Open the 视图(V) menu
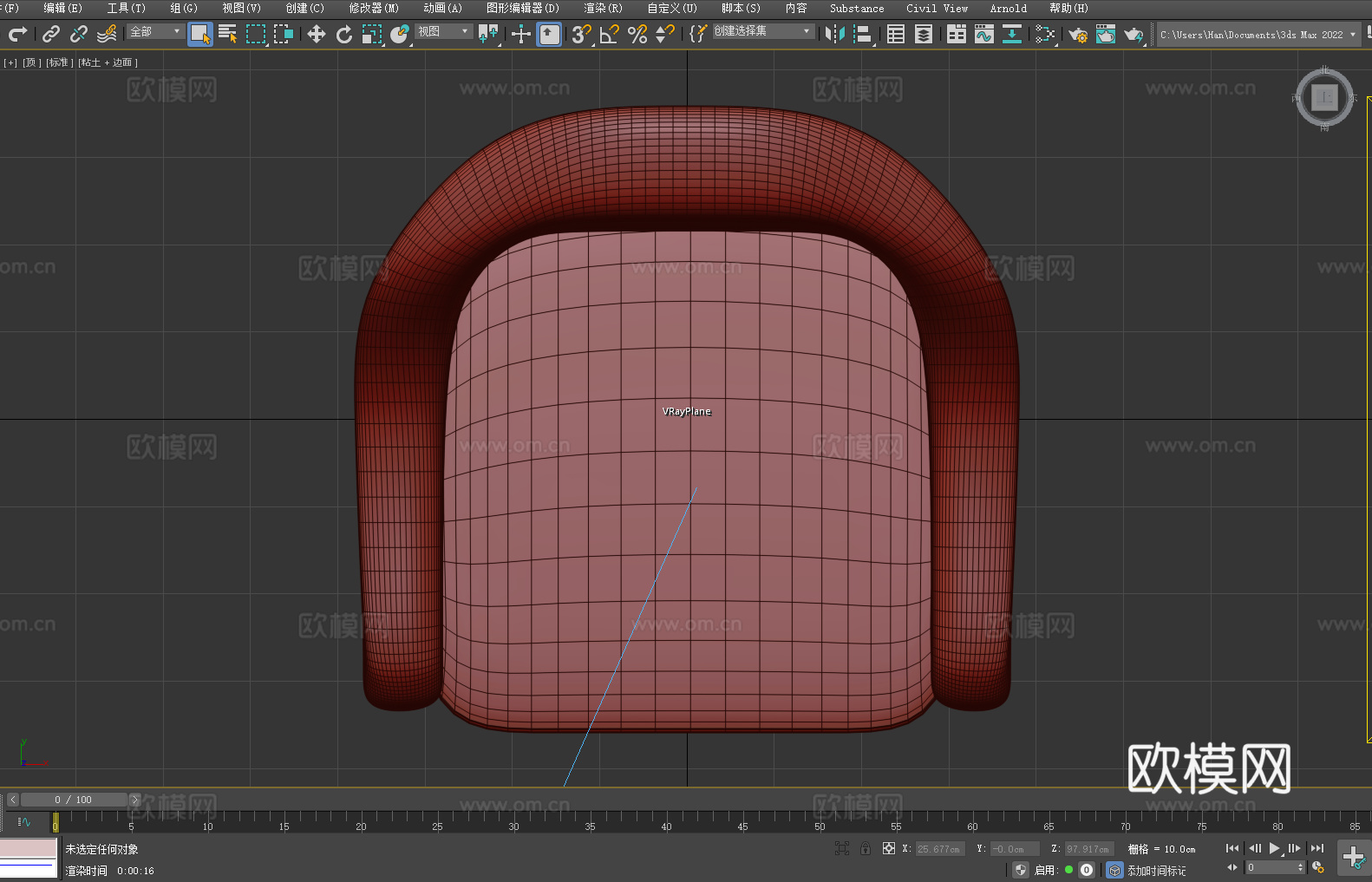The height and width of the screenshot is (882, 1372). coord(242,8)
